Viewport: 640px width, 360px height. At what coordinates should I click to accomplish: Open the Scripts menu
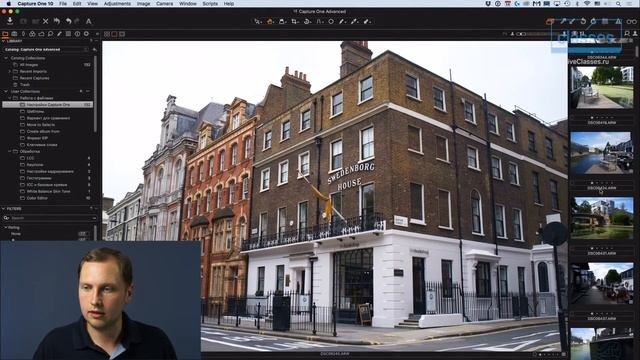point(210,4)
